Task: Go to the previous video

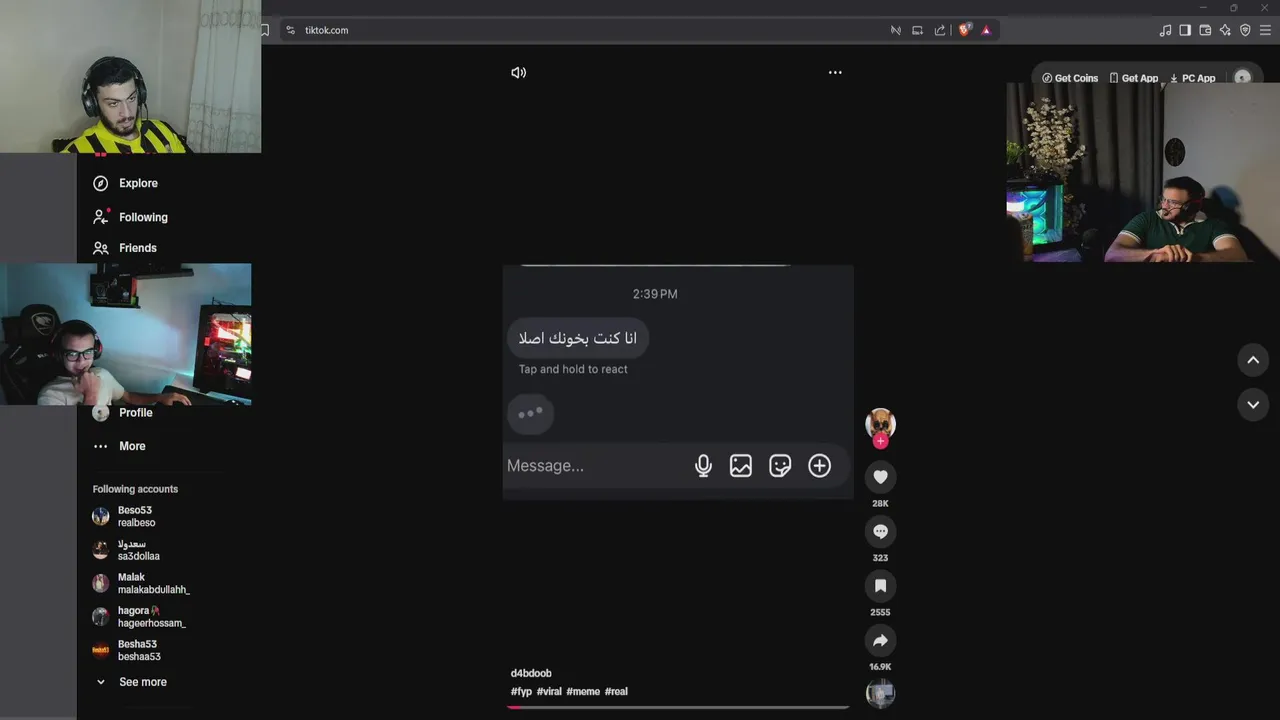Action: tap(1253, 360)
